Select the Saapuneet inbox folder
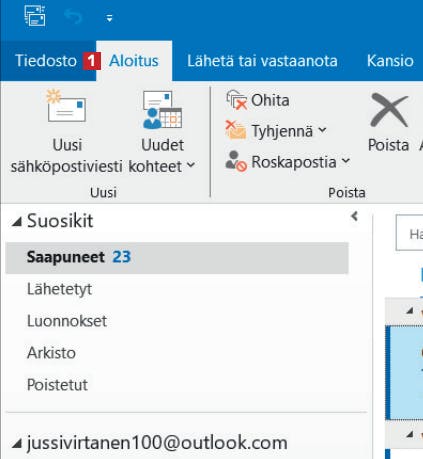This screenshot has height=459, width=423. coord(177,258)
